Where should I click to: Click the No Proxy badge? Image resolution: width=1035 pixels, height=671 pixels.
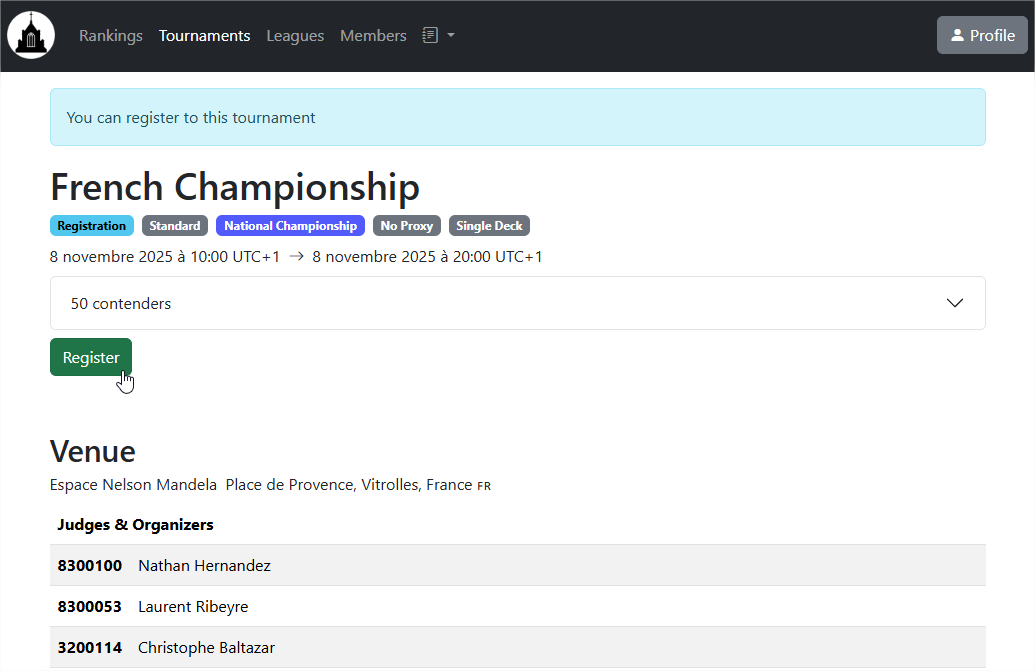pyautogui.click(x=406, y=226)
